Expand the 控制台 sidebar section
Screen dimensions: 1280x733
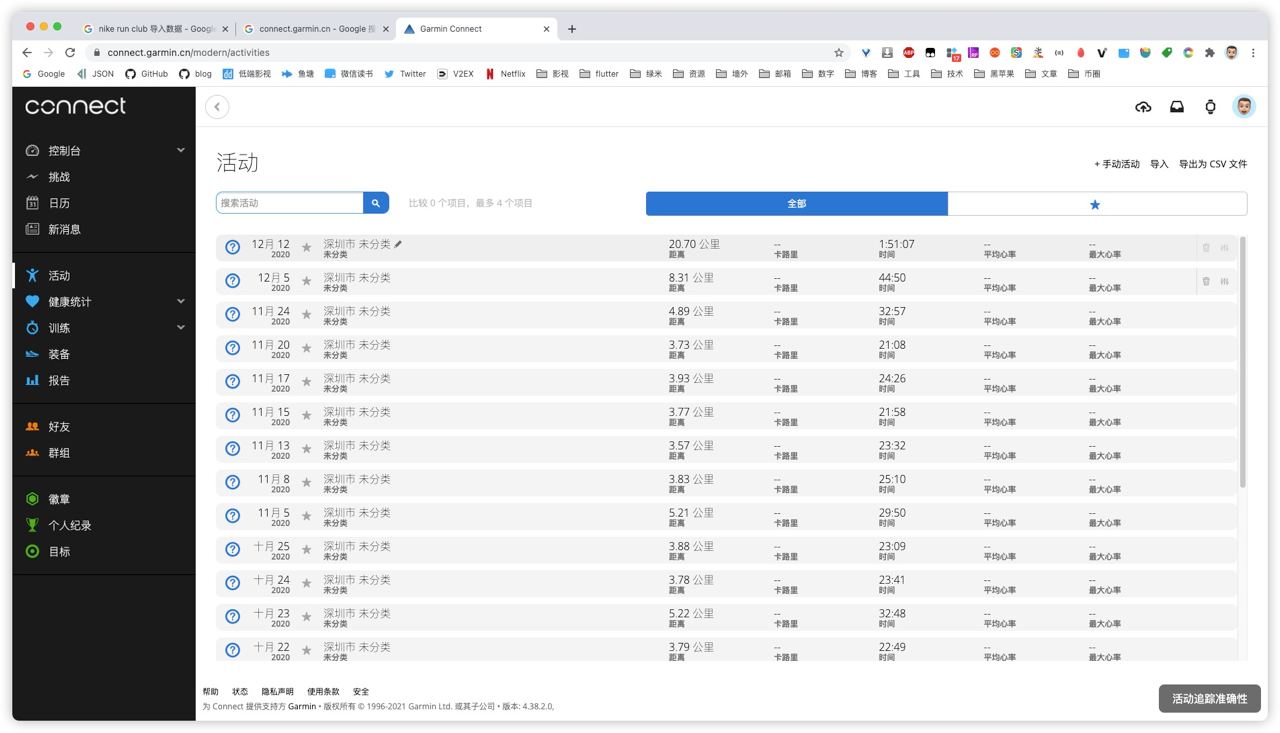pos(181,150)
